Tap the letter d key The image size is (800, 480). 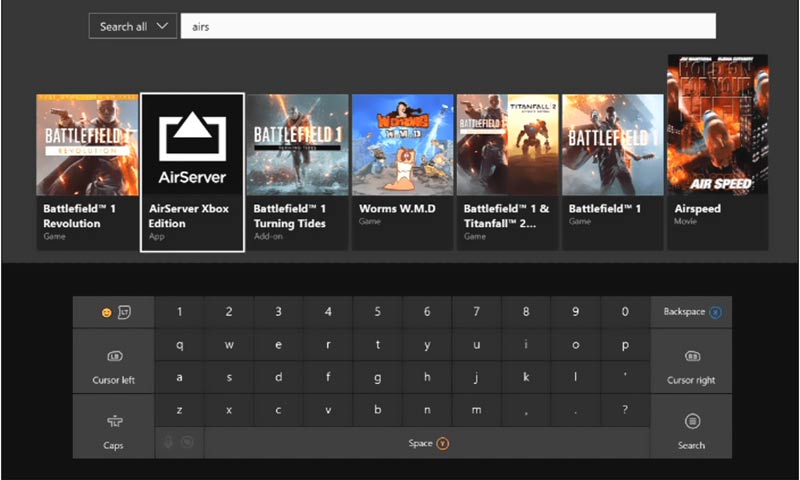tap(279, 377)
